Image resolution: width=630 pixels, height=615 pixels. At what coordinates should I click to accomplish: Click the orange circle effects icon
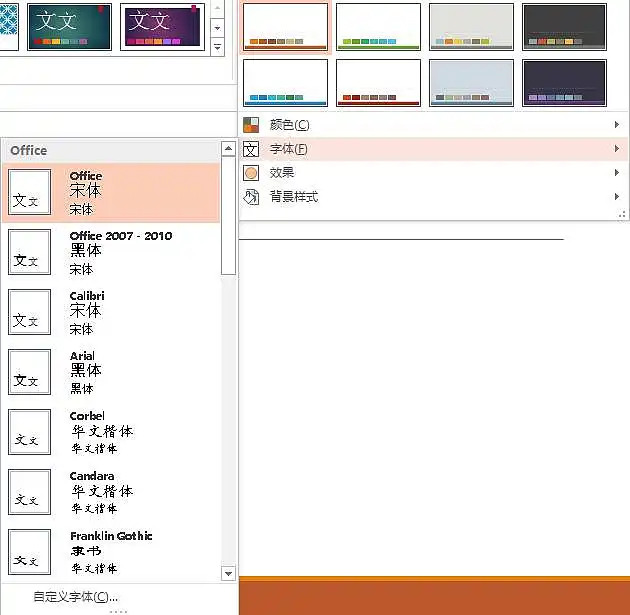click(251, 173)
